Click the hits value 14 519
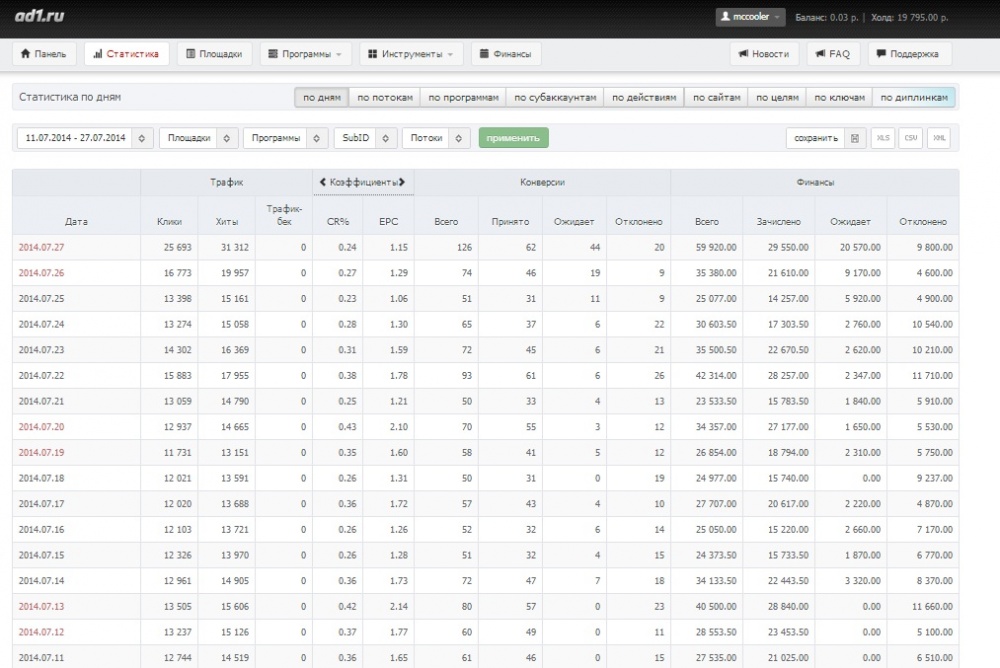This screenshot has height=668, width=1000. point(235,658)
